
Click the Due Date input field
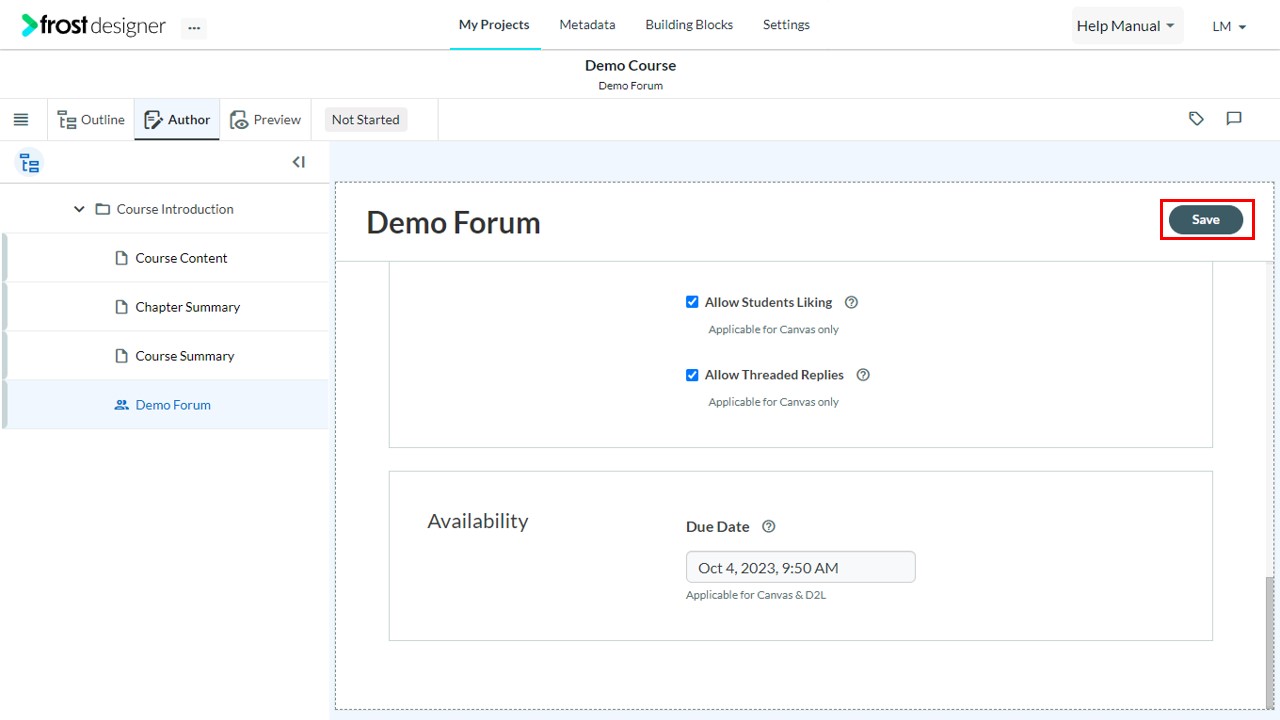800,567
